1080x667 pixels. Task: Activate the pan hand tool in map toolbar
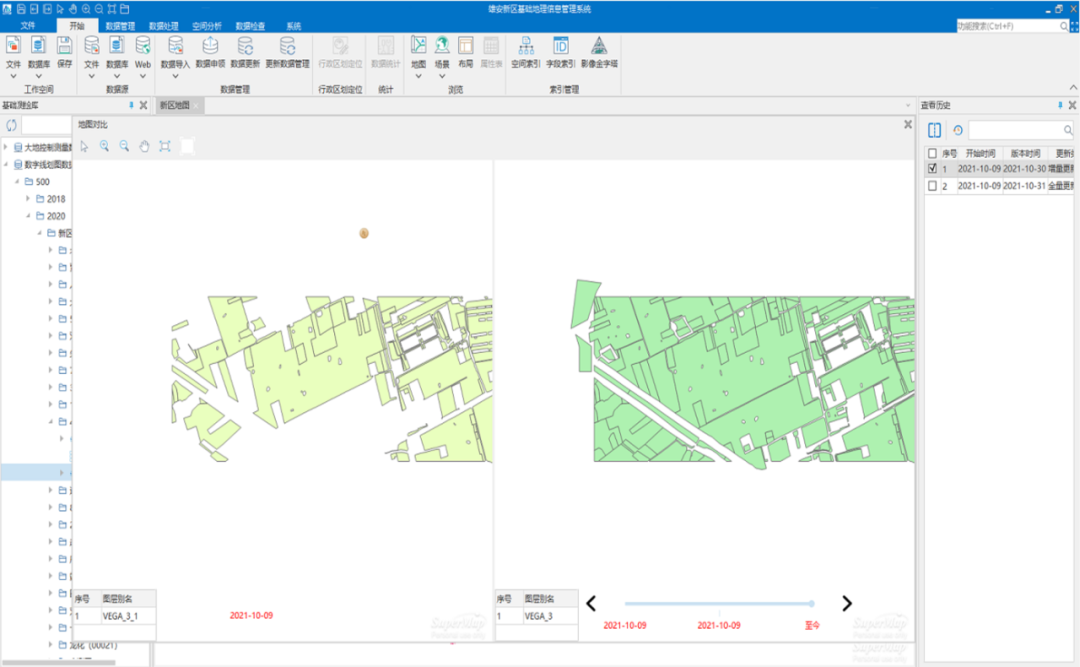[x=144, y=146]
